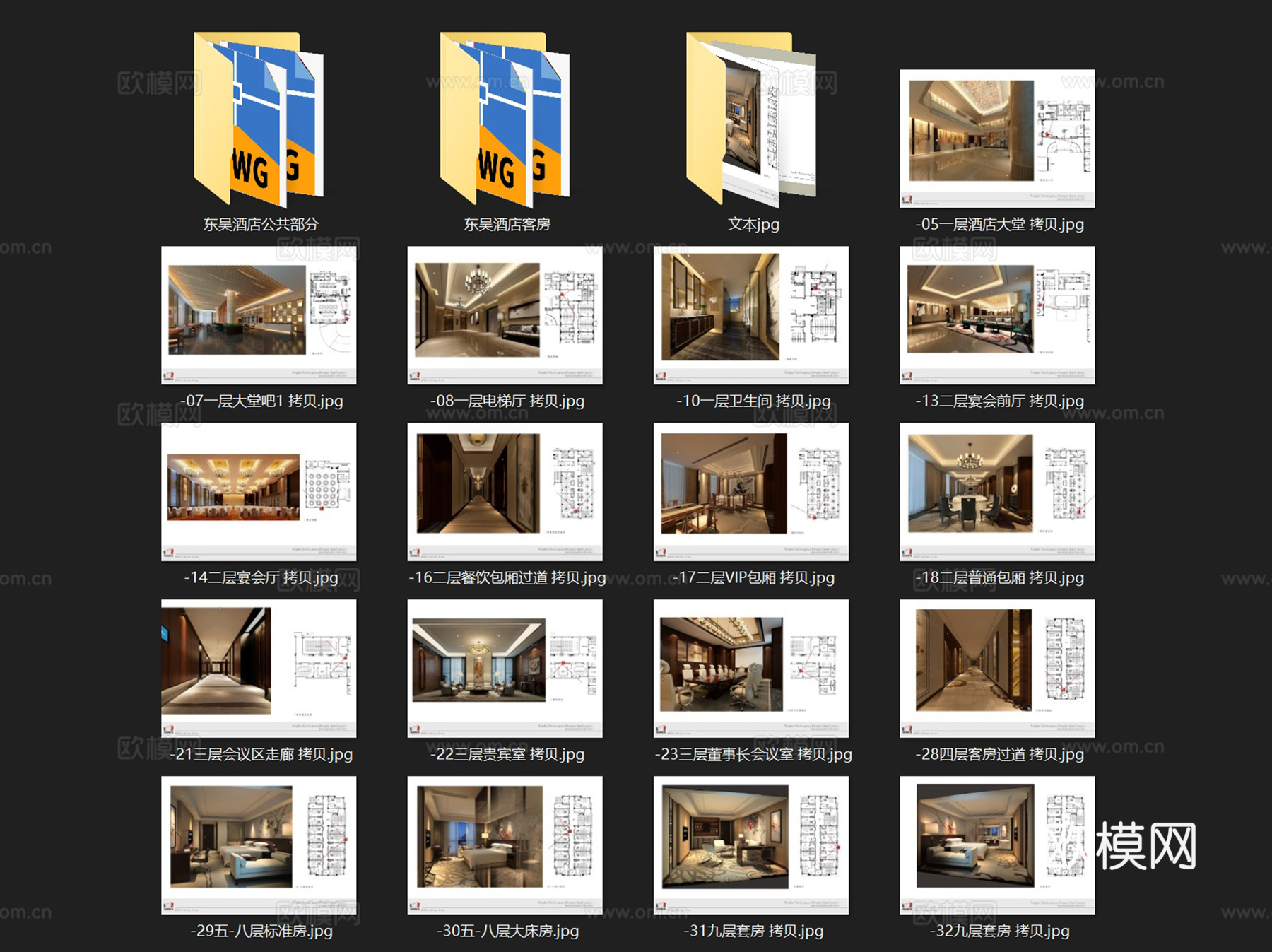Click the file name -07一层大堂吧1 拷贝.jpg
This screenshot has height=952, width=1272.
coord(261,401)
